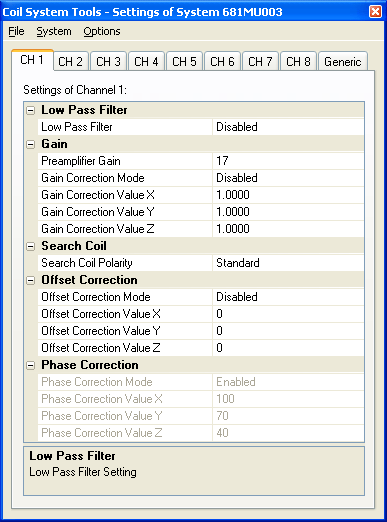Click the Search Coil Polarity Standard value
The width and height of the screenshot is (387, 522).
[288, 263]
